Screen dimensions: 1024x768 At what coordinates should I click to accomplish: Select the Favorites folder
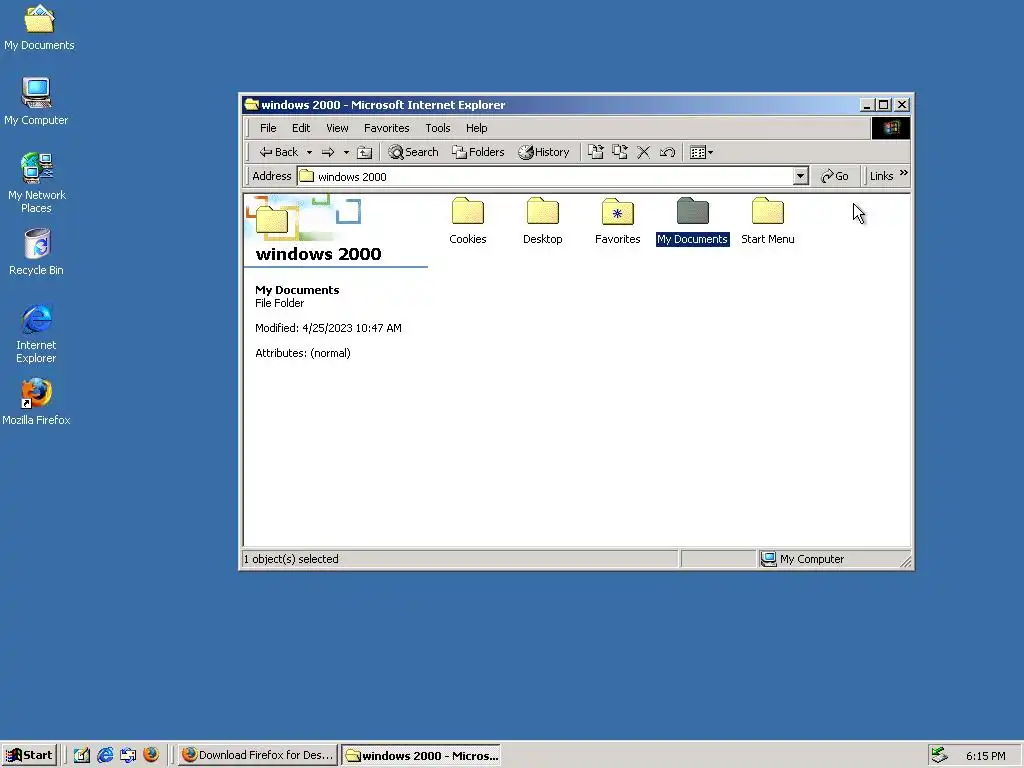coord(618,221)
